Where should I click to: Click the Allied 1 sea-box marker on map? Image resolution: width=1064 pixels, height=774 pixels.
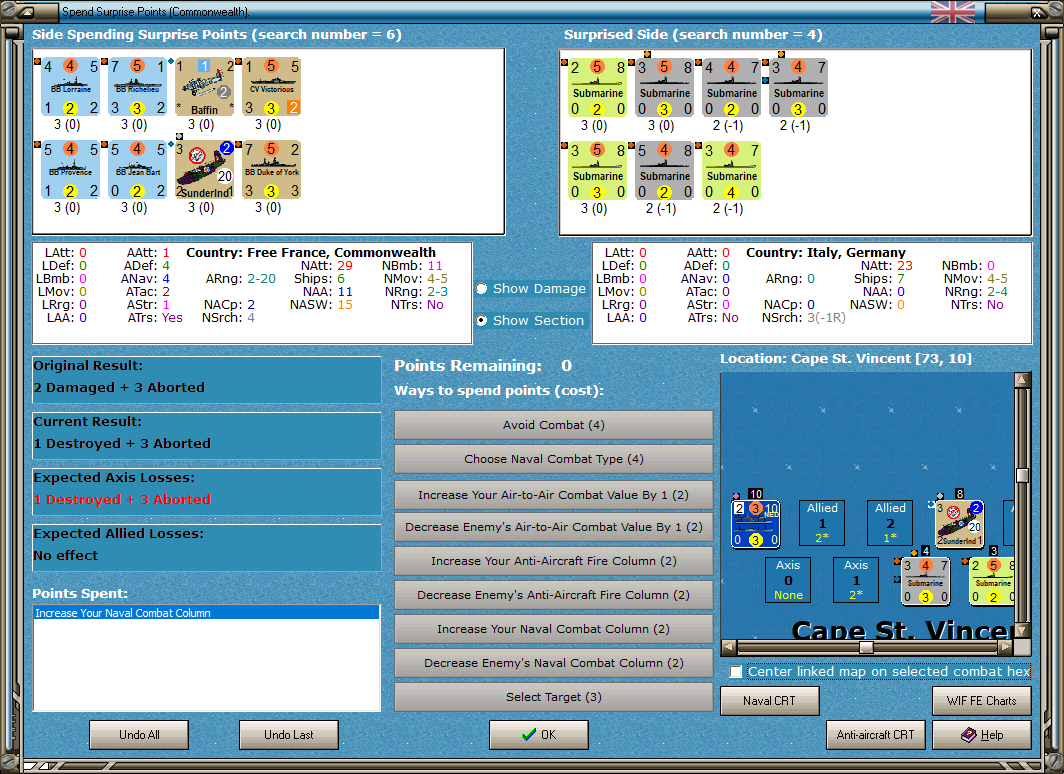pyautogui.click(x=822, y=523)
